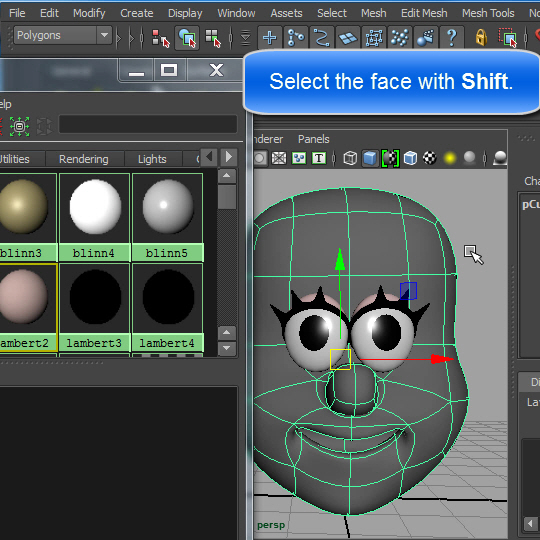Screen dimensions: 540x540
Task: Click Select by component type icon
Action: (213, 38)
